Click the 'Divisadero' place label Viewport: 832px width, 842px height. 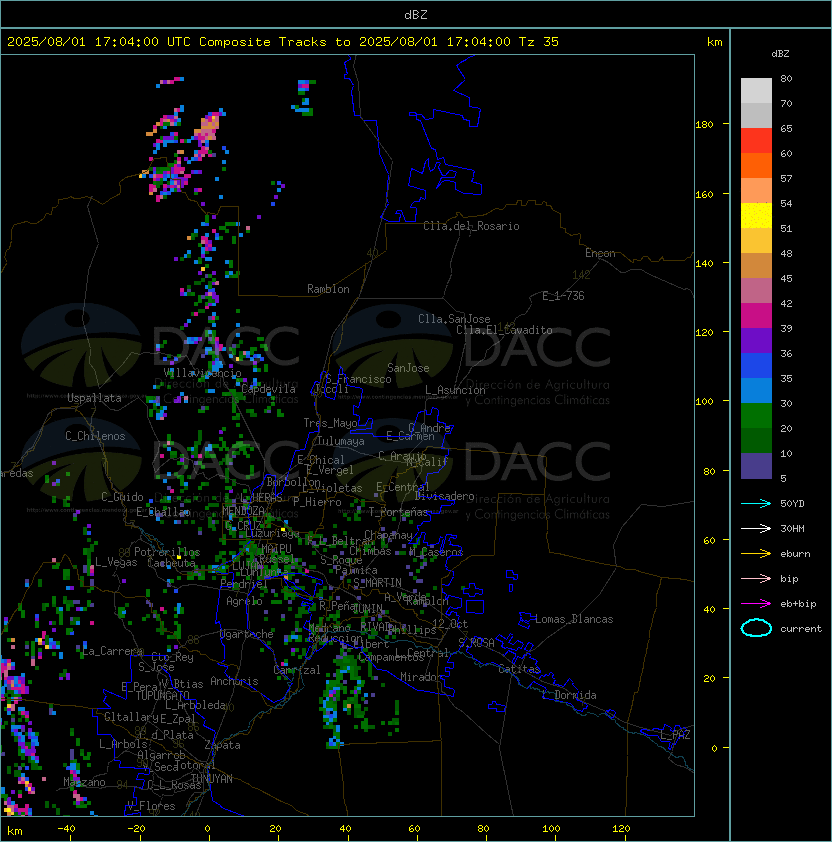[x=445, y=496]
